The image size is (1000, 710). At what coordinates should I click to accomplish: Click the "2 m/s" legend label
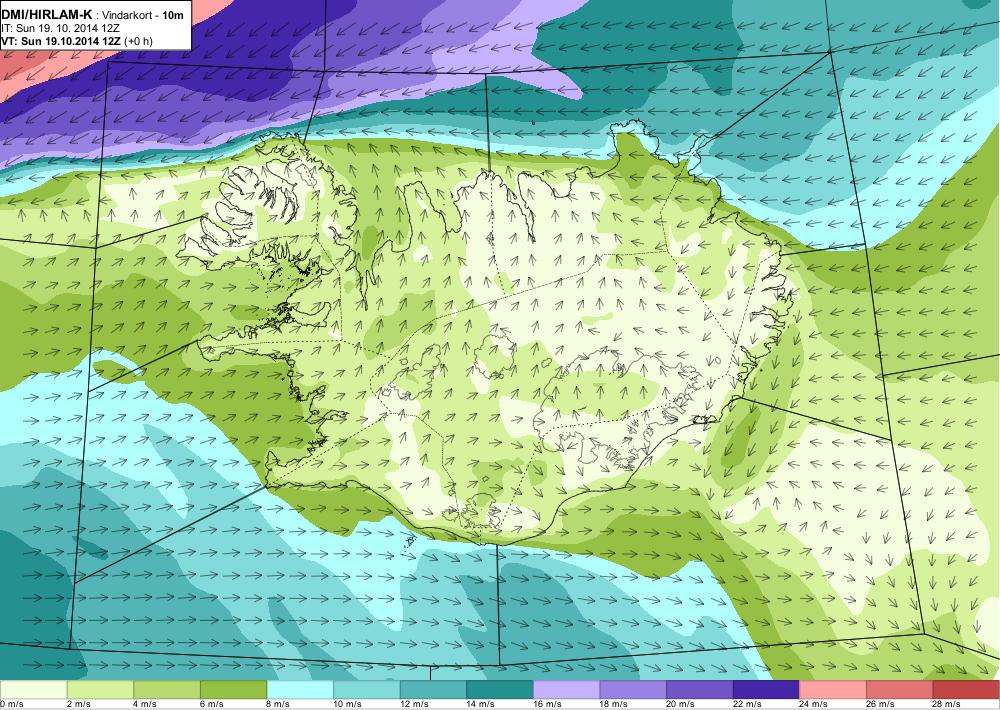pyautogui.click(x=79, y=704)
